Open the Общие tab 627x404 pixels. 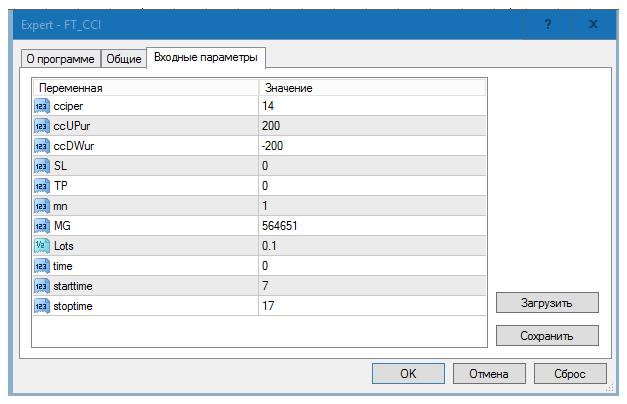(124, 59)
